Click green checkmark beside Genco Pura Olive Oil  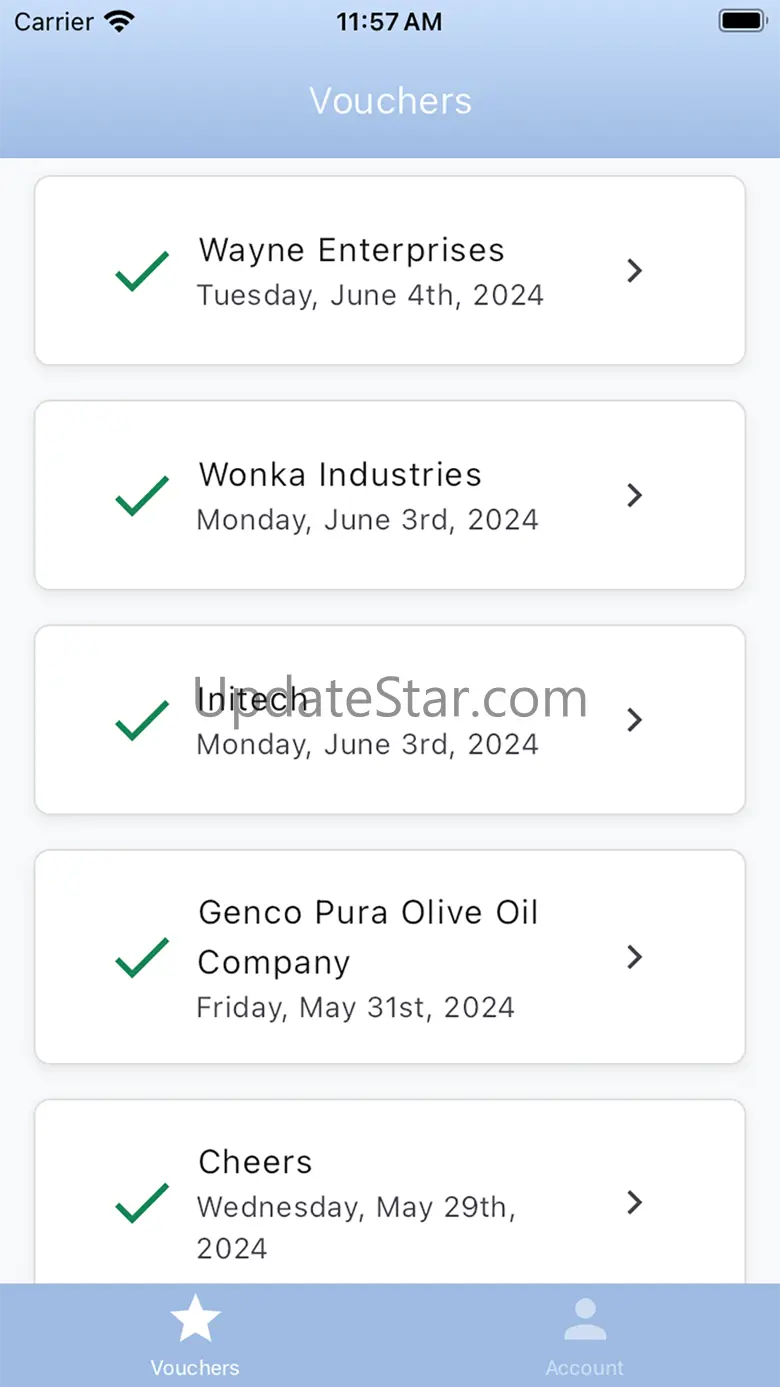tap(142, 957)
